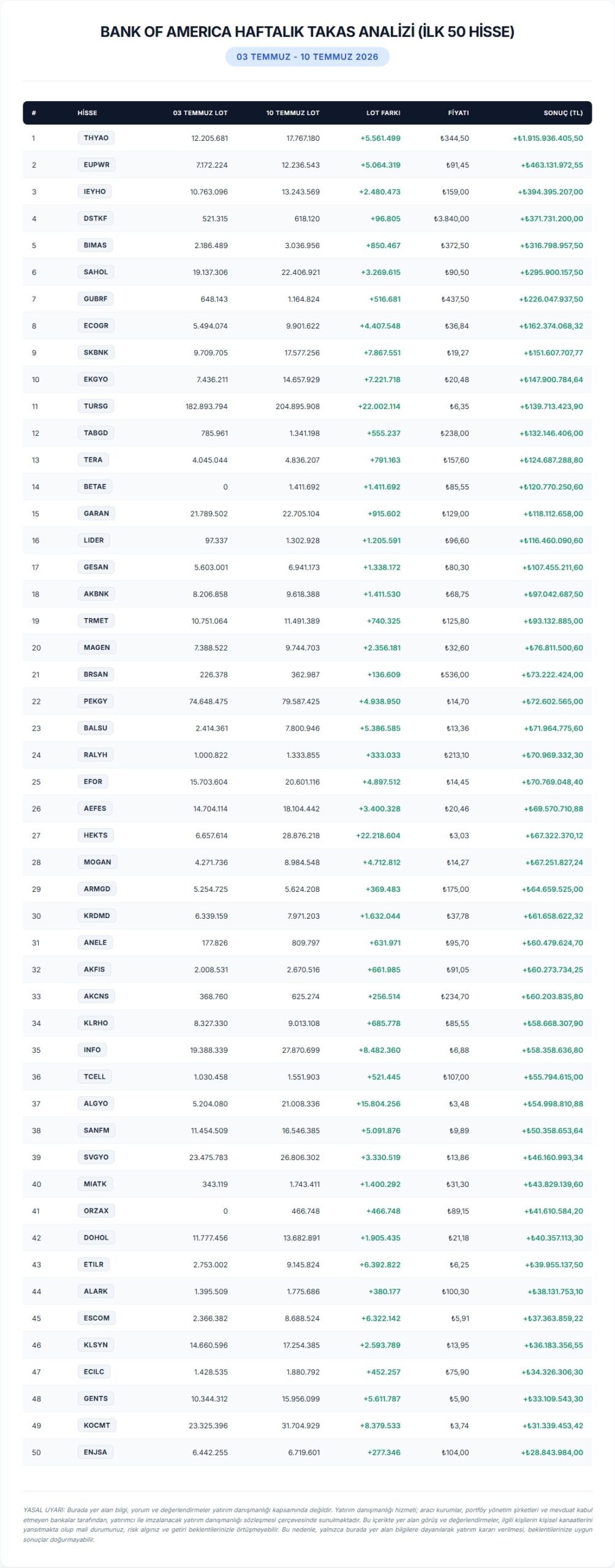Click the LOT FARKI column header
This screenshot has width=615, height=1568.
click(383, 113)
